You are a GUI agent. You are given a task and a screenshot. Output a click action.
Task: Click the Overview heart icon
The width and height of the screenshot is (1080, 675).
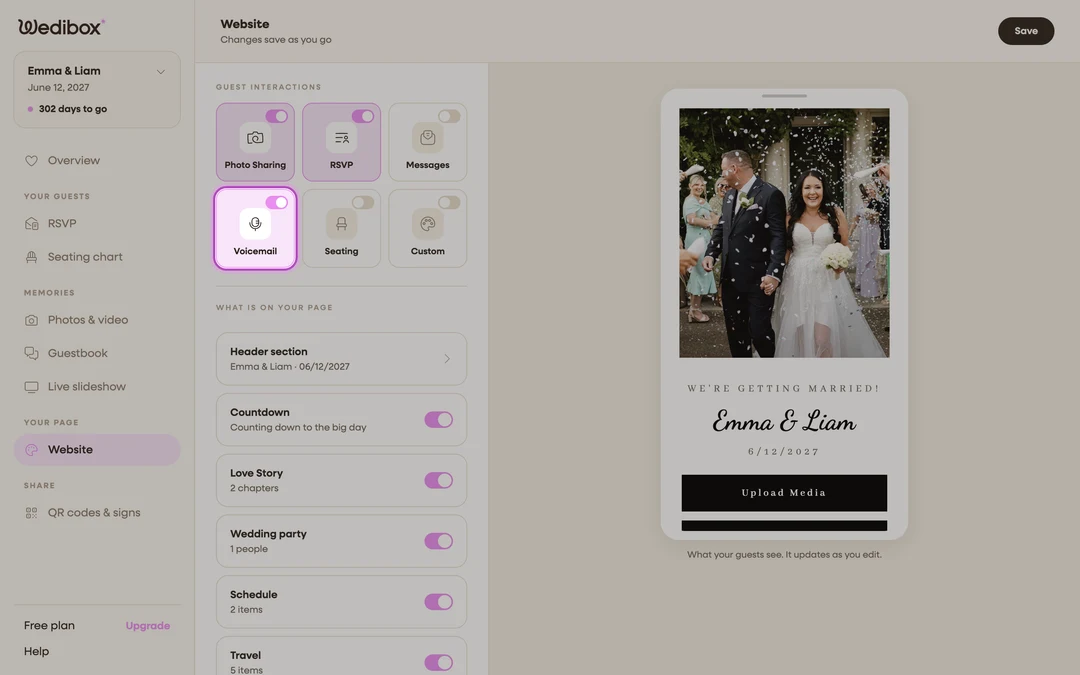coord(32,160)
